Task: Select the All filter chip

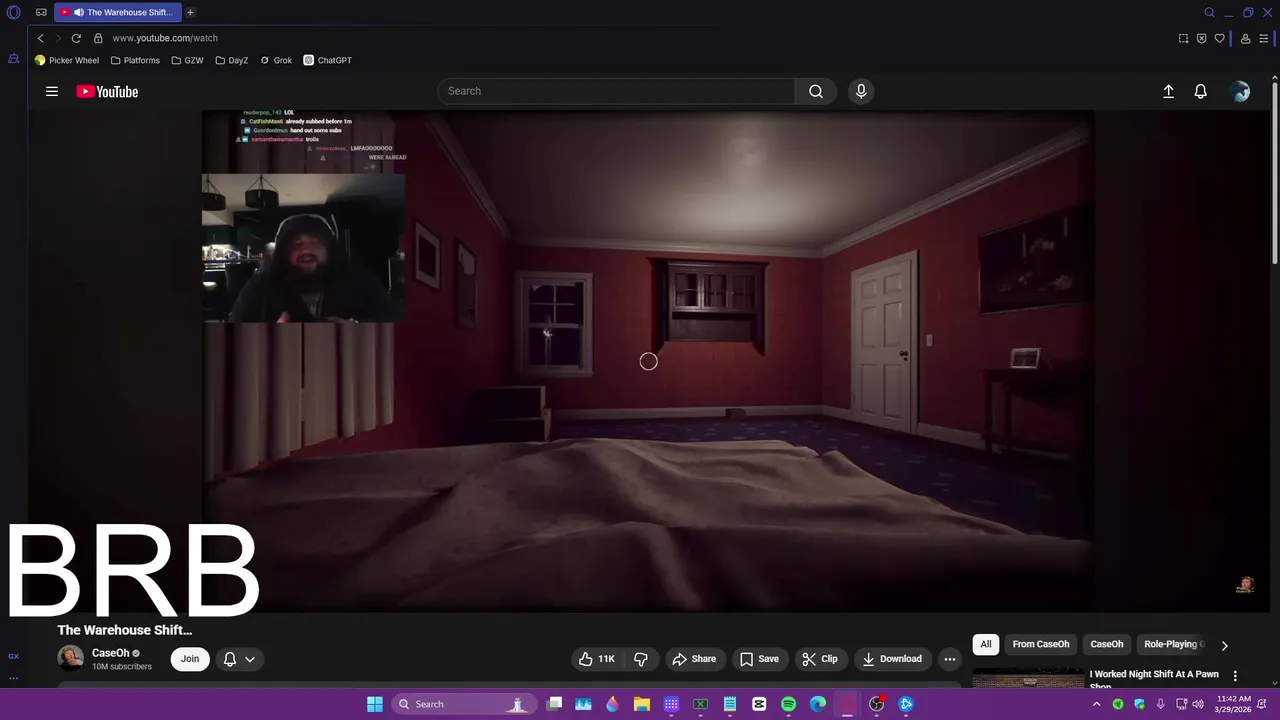Action: click(986, 644)
